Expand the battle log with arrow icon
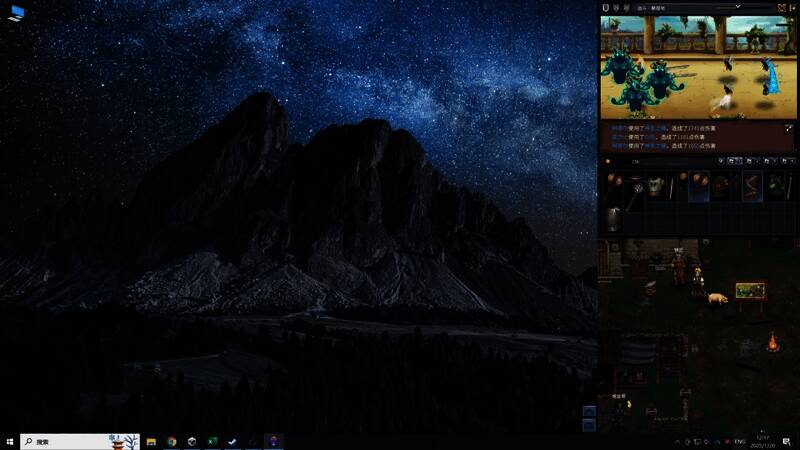The image size is (800, 450). click(x=788, y=128)
